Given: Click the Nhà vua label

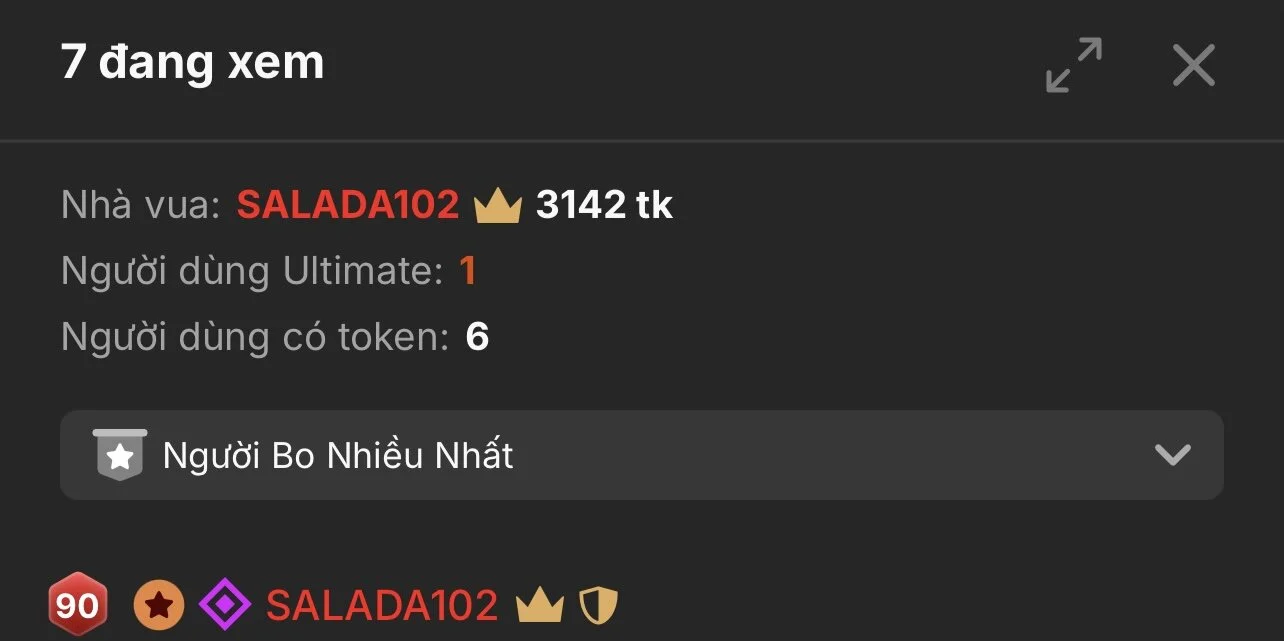Looking at the screenshot, I should tap(140, 205).
